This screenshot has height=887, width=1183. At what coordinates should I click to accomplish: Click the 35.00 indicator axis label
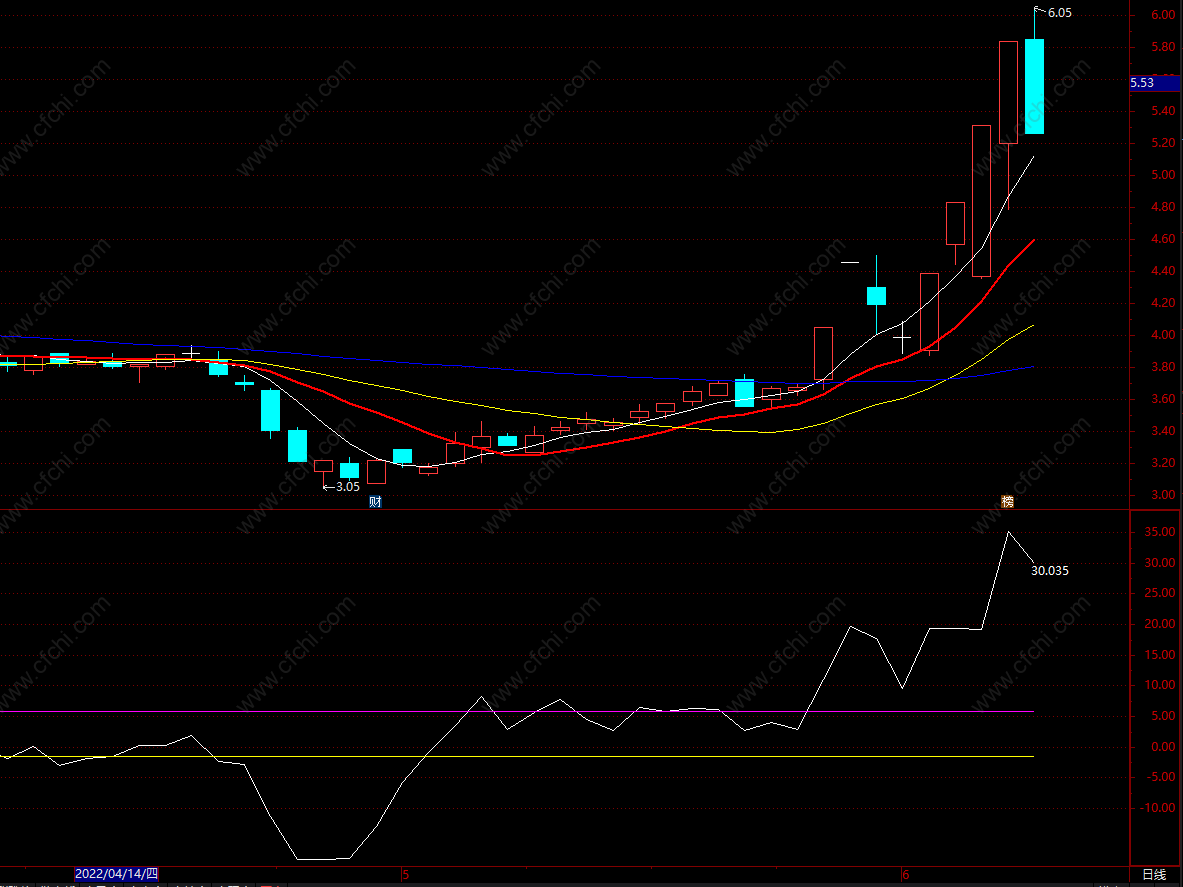click(1160, 532)
